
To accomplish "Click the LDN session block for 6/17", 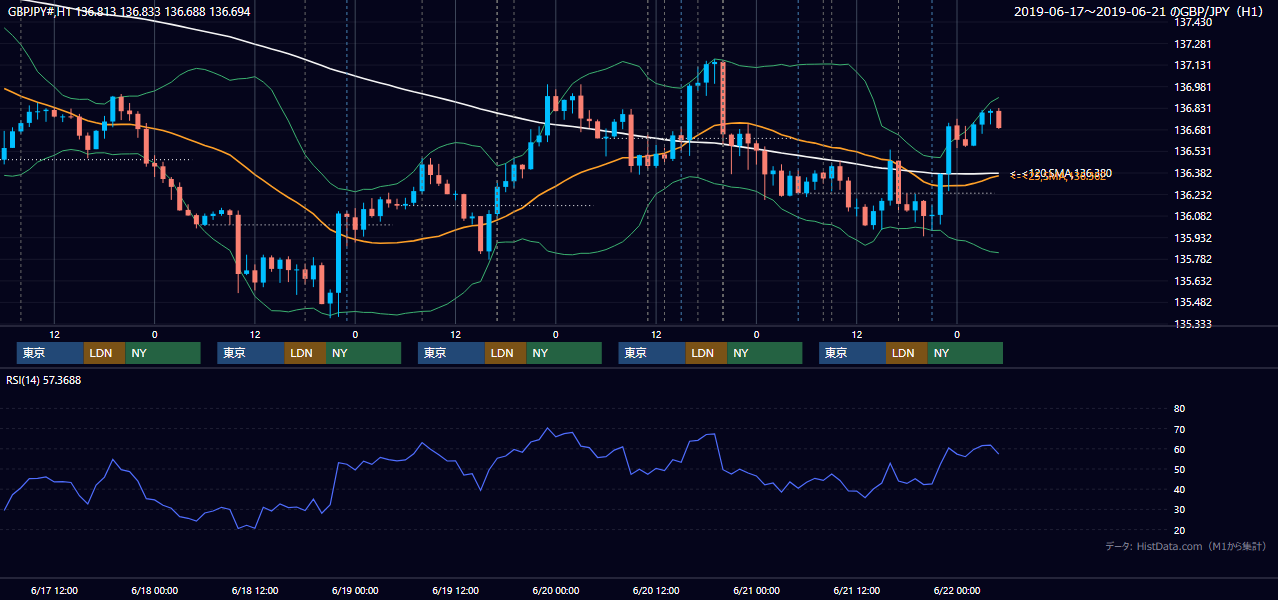I will click(x=104, y=353).
